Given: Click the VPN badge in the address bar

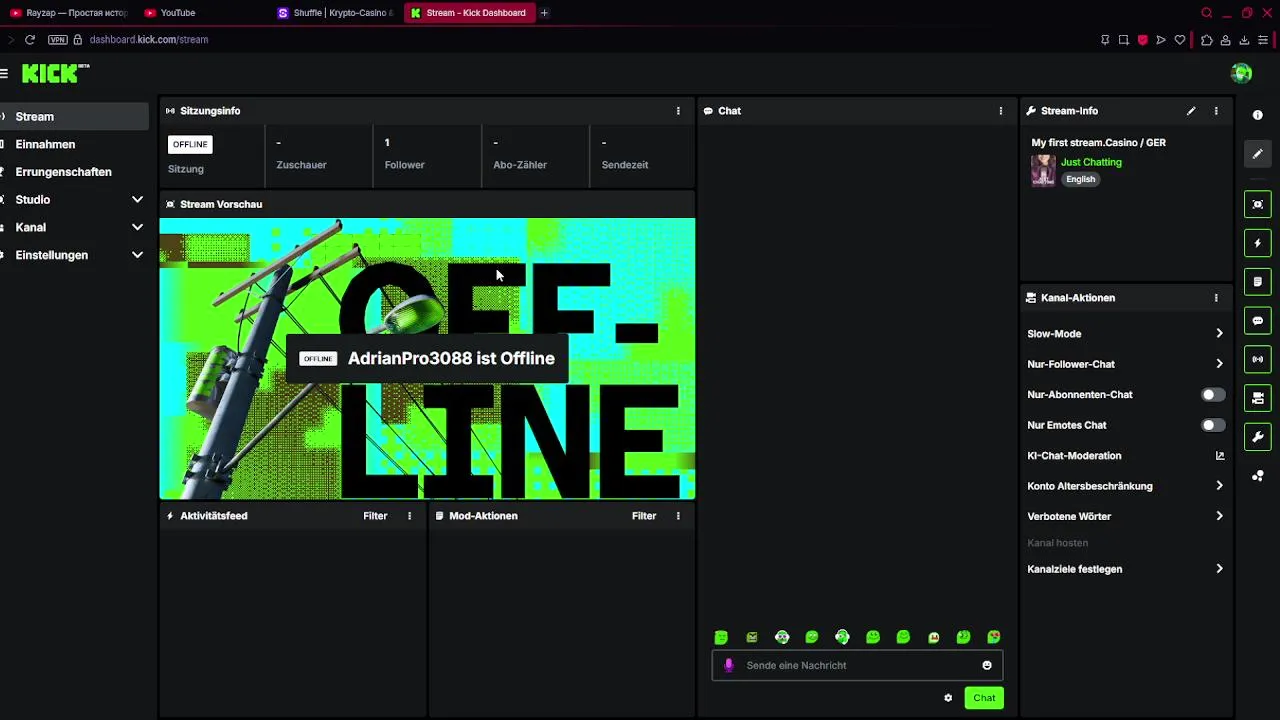Looking at the screenshot, I should [x=58, y=40].
